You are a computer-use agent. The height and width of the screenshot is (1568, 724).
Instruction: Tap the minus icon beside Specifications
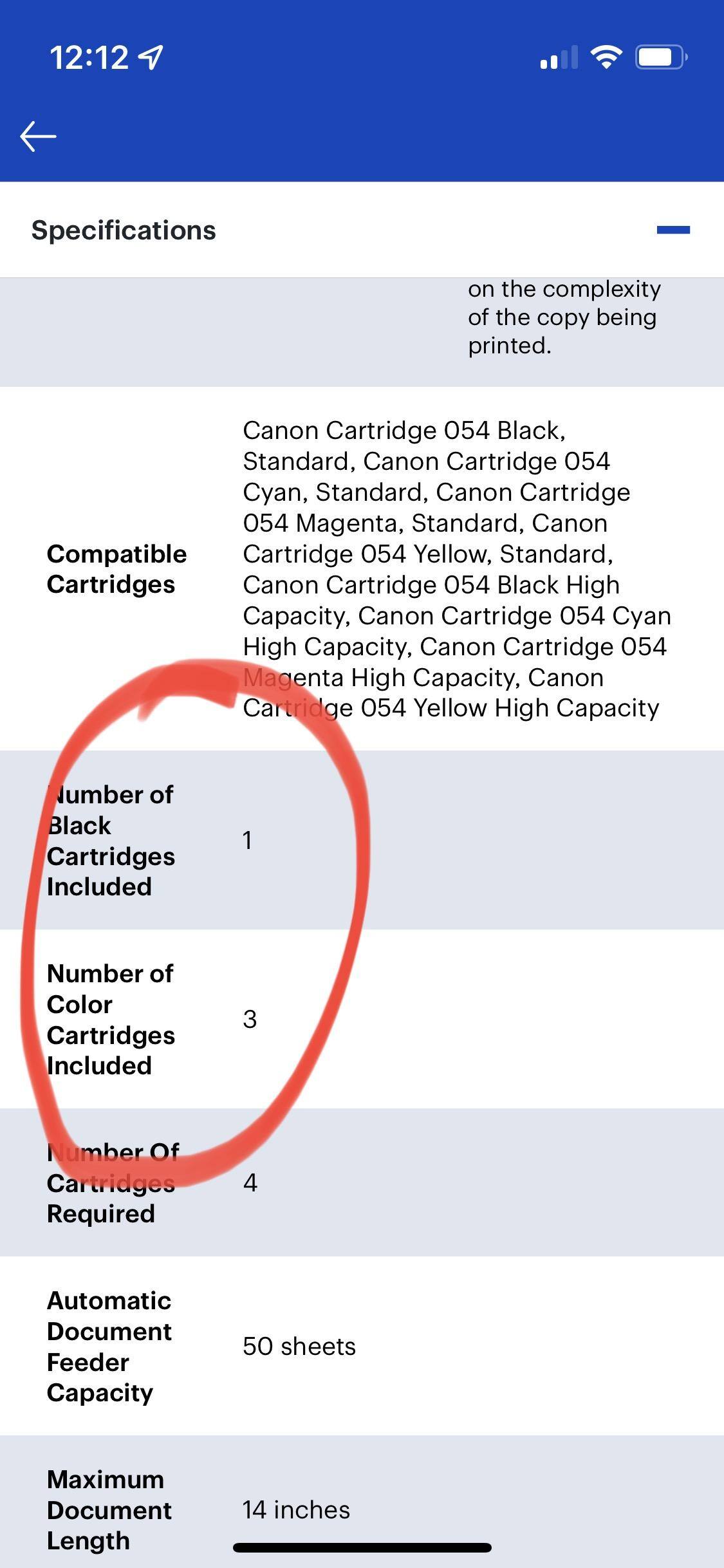[673, 229]
